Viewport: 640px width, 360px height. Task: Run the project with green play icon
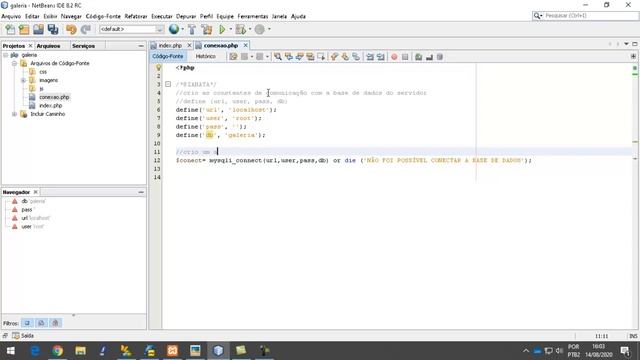pos(222,29)
